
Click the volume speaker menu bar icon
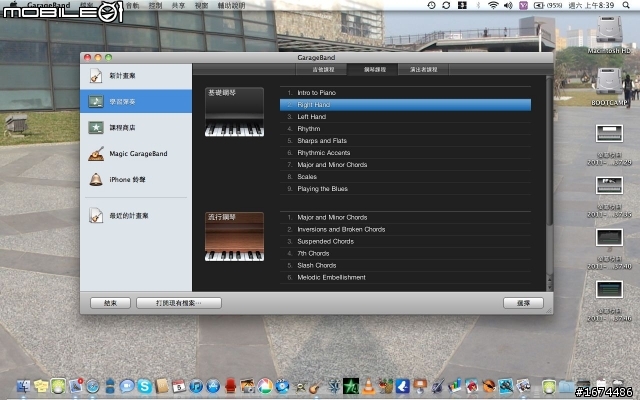[x=508, y=5]
